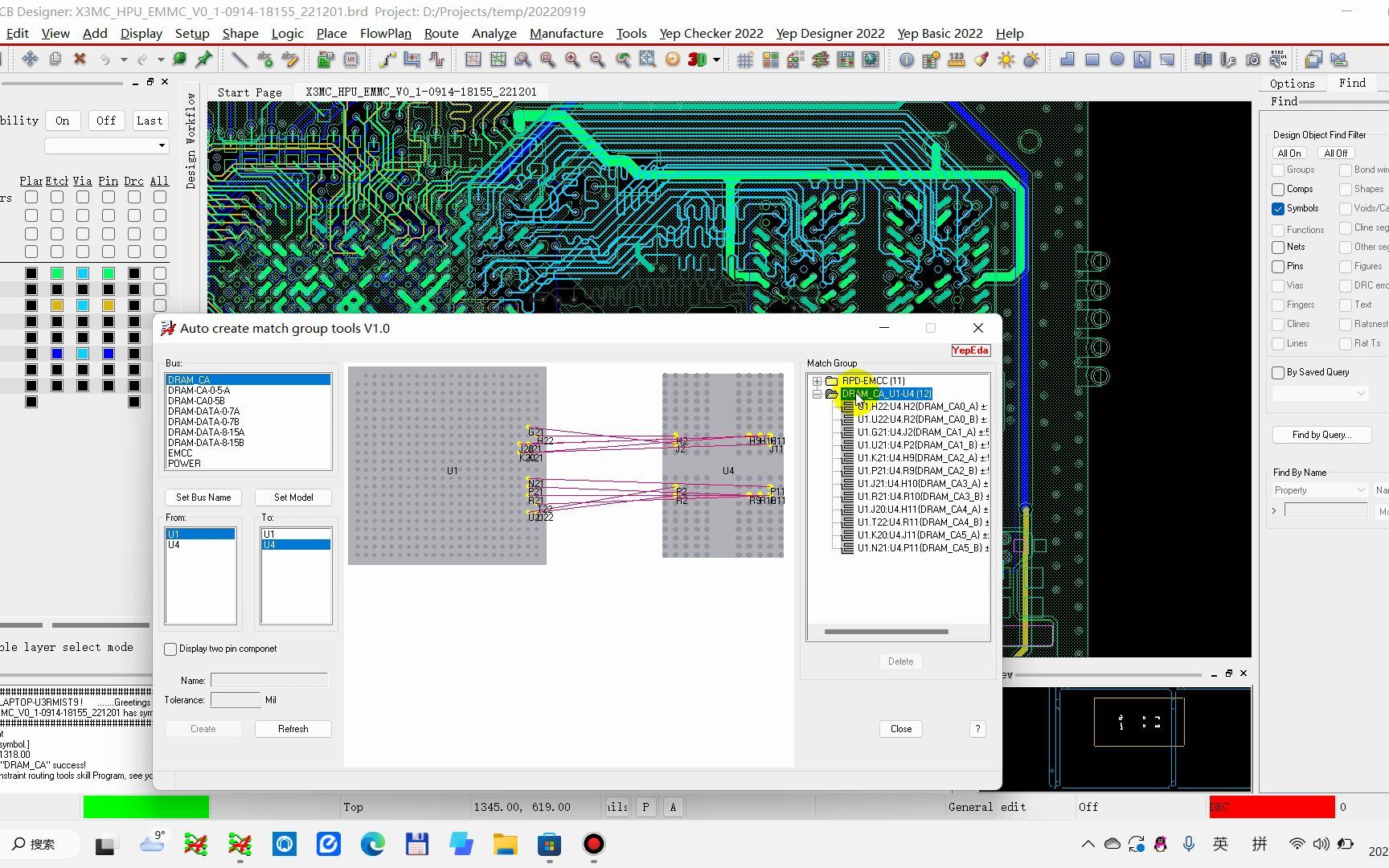This screenshot has height=868, width=1389.
Task: Check the Nets find filter checkbox
Action: pos(1278,248)
